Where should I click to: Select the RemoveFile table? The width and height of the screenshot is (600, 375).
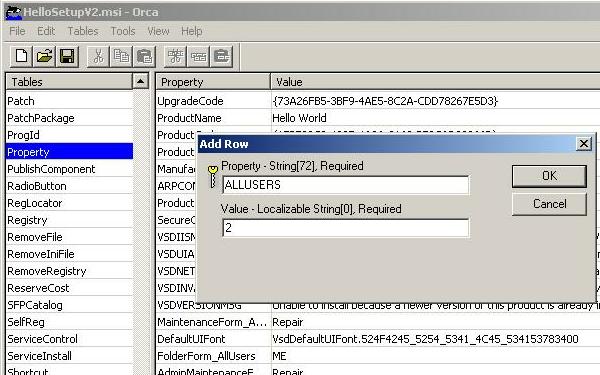pyautogui.click(x=69, y=237)
